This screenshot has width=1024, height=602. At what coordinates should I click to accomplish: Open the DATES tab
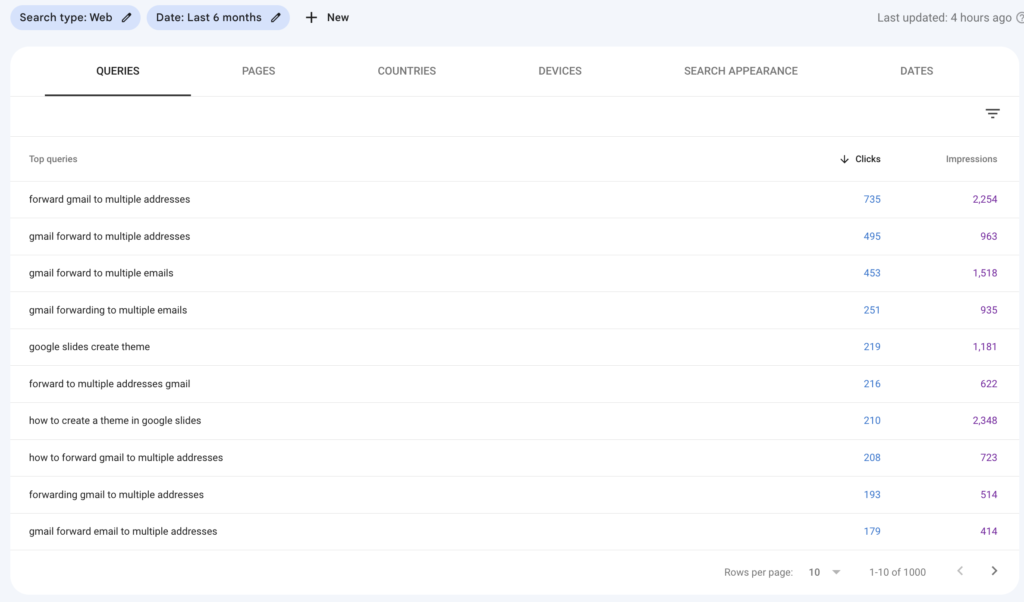point(916,71)
